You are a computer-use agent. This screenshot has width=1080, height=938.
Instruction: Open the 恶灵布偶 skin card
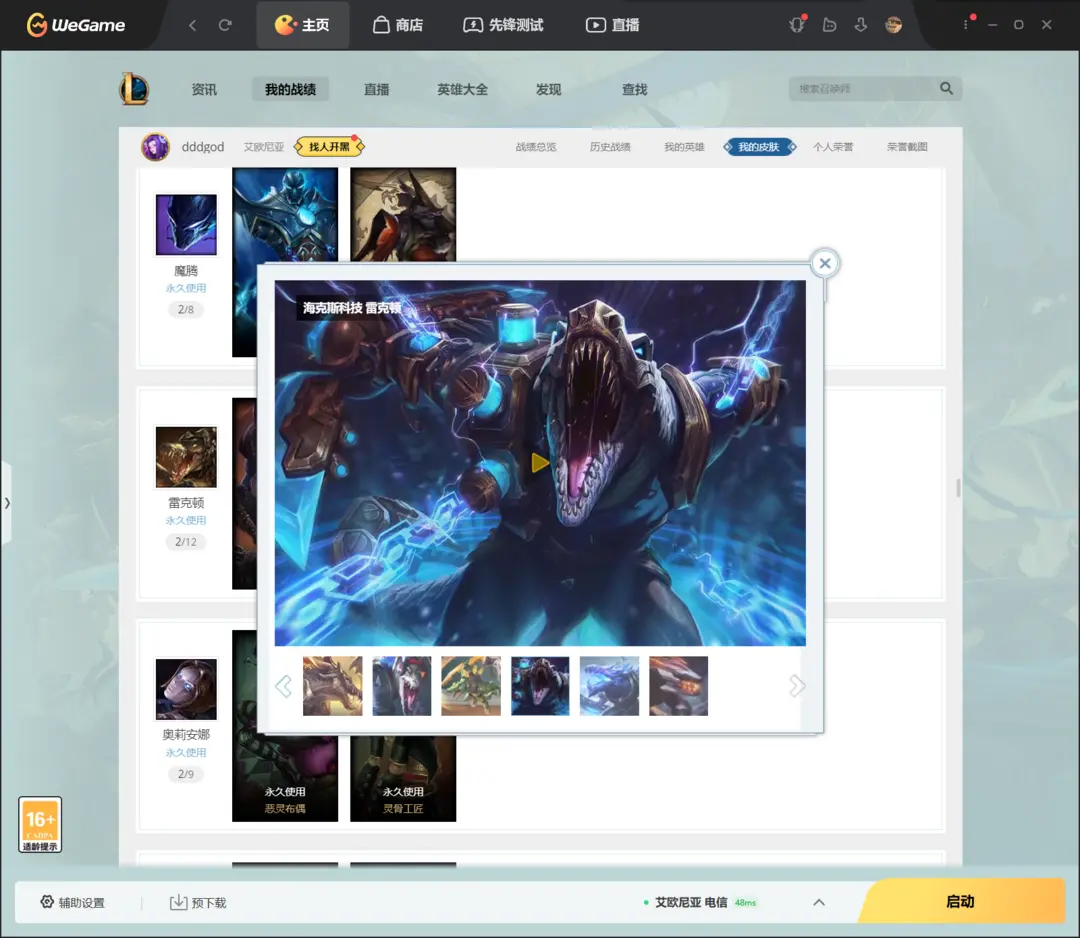[x=285, y=778]
